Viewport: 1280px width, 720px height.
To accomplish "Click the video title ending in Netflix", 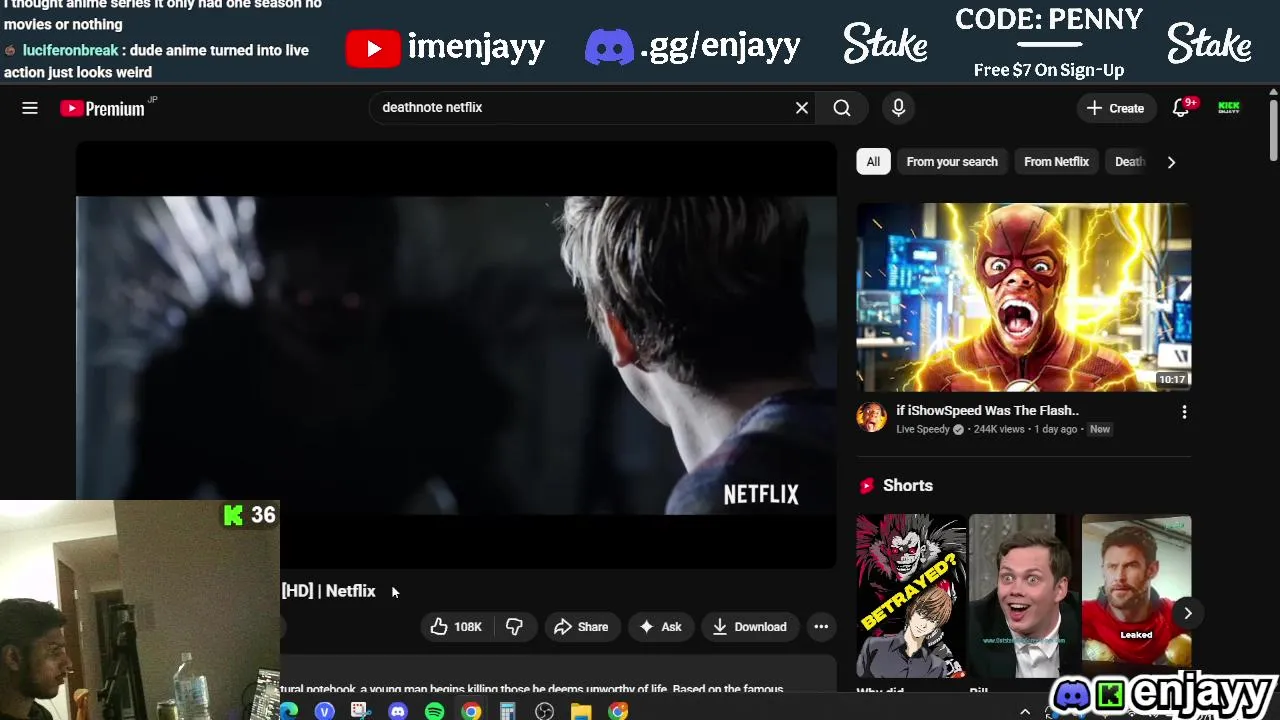I will click(x=328, y=591).
